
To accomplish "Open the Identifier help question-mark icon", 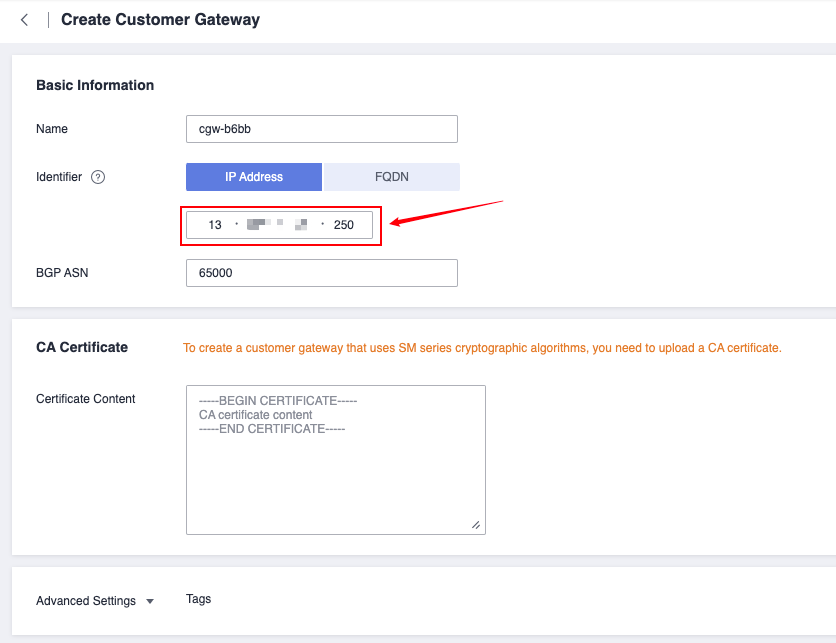I will tap(98, 177).
